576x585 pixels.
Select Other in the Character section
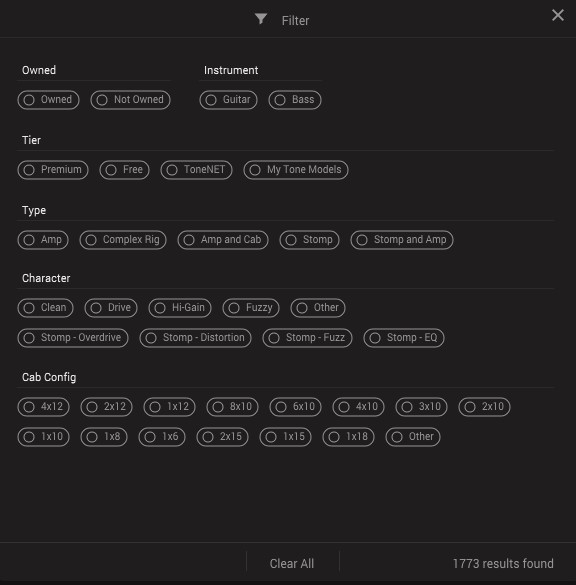tap(318, 308)
